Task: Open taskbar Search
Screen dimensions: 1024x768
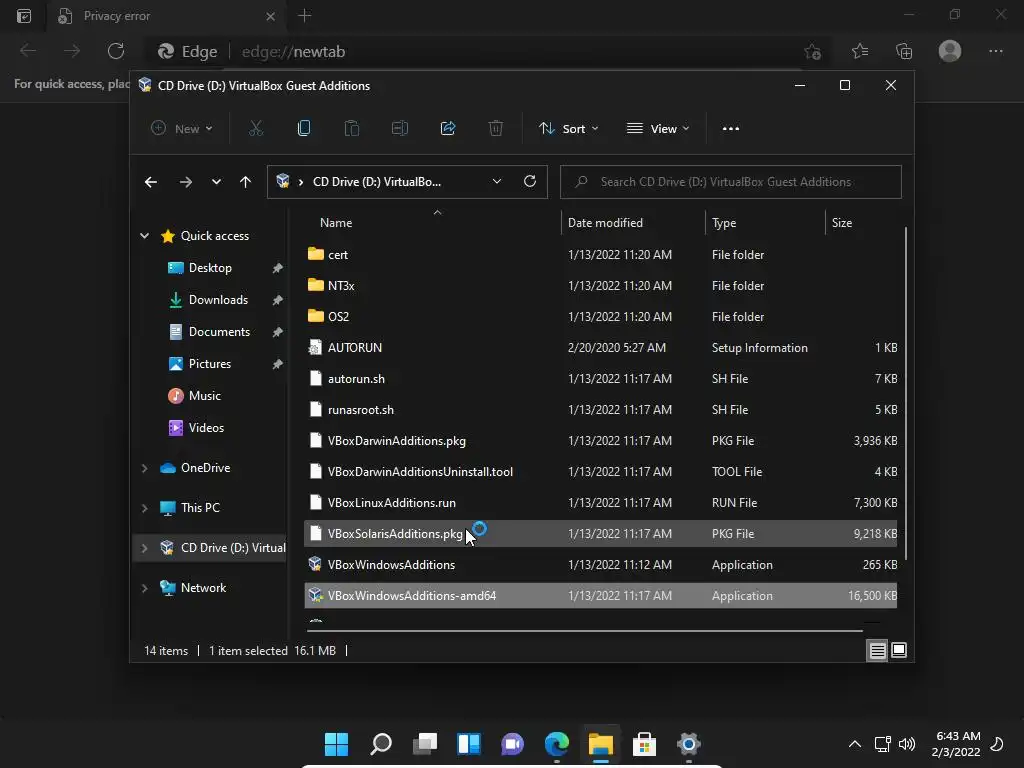Action: [381, 744]
